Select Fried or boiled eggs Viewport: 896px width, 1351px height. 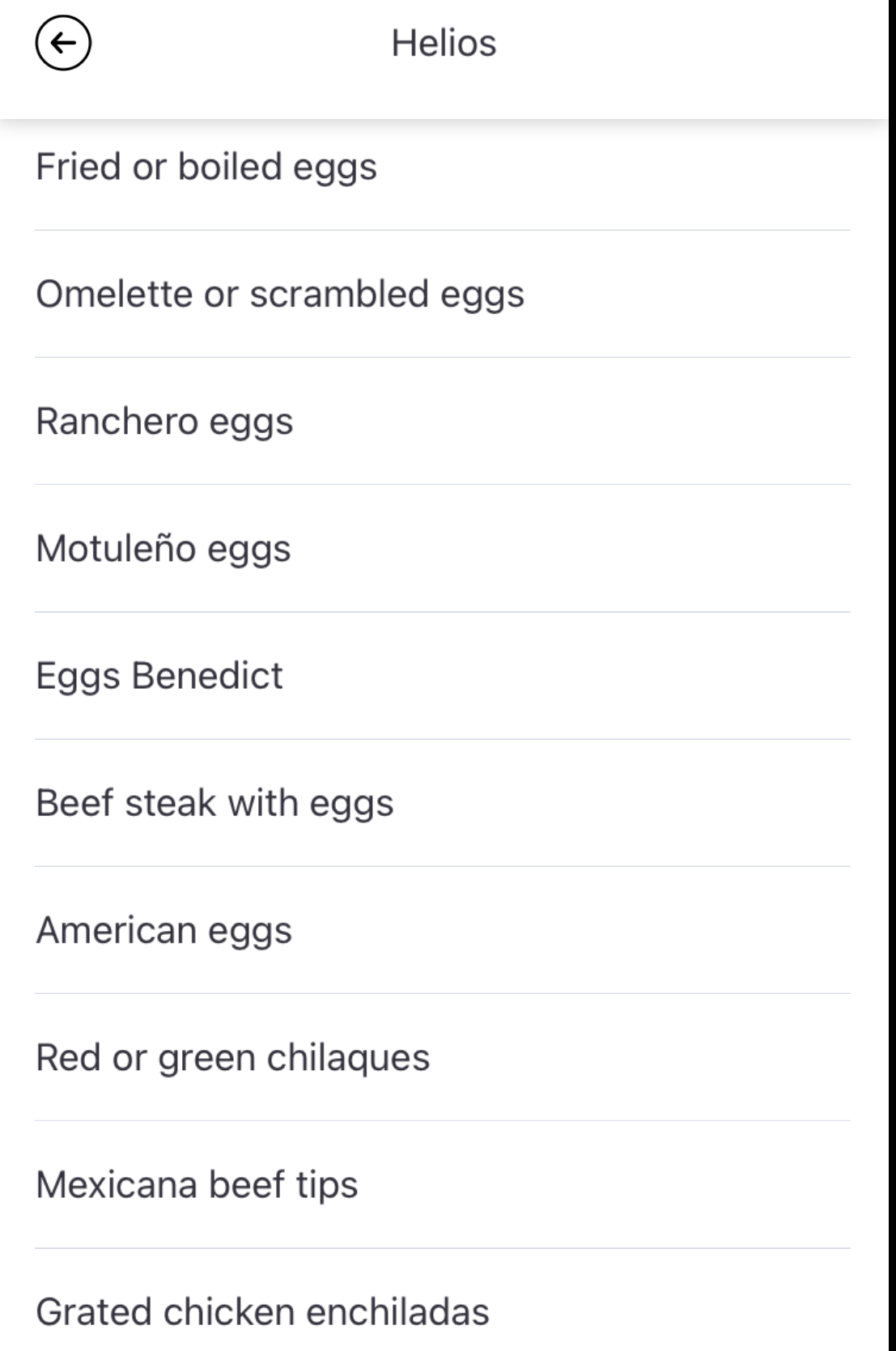(206, 167)
